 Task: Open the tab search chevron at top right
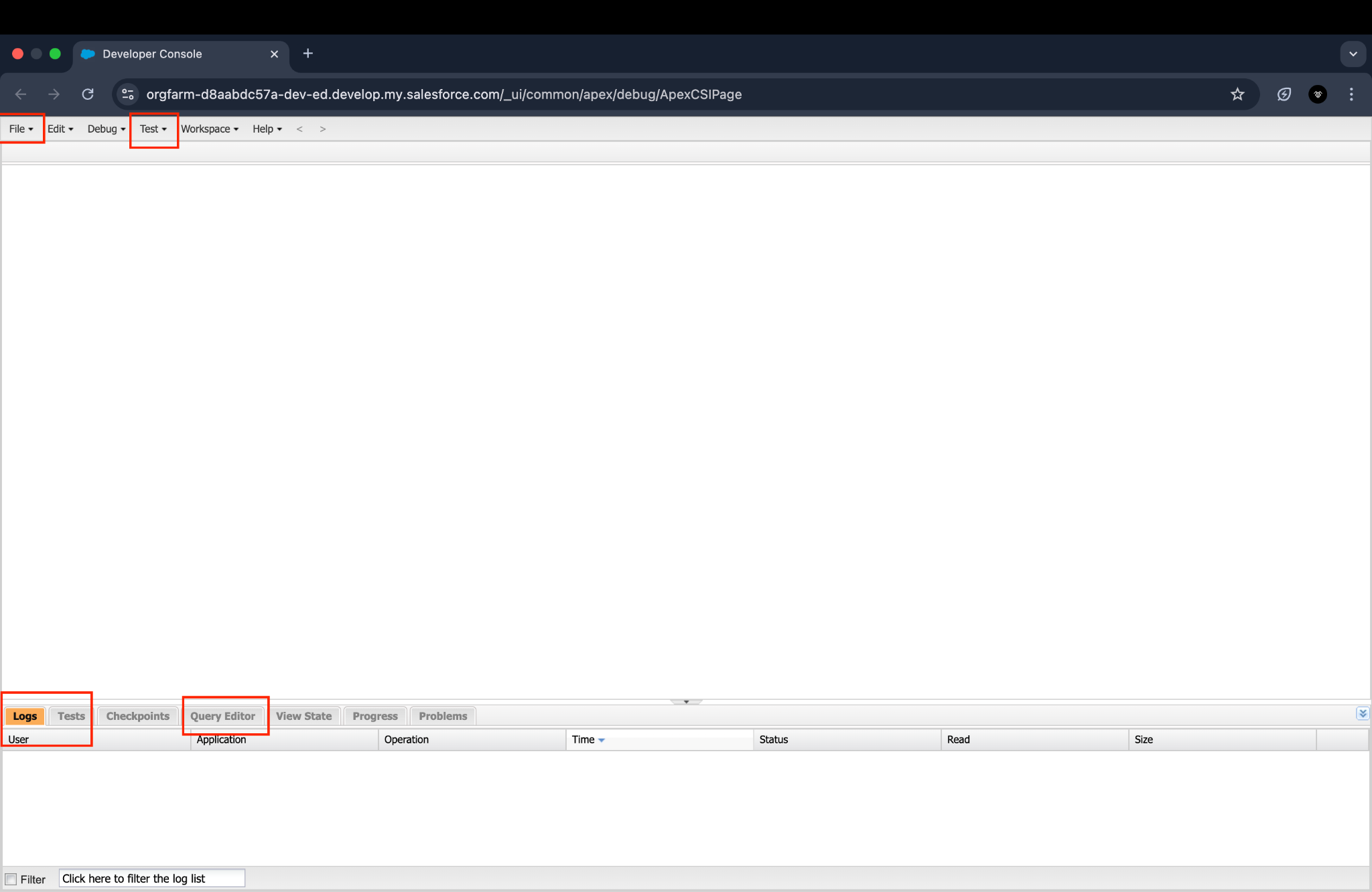[1353, 54]
